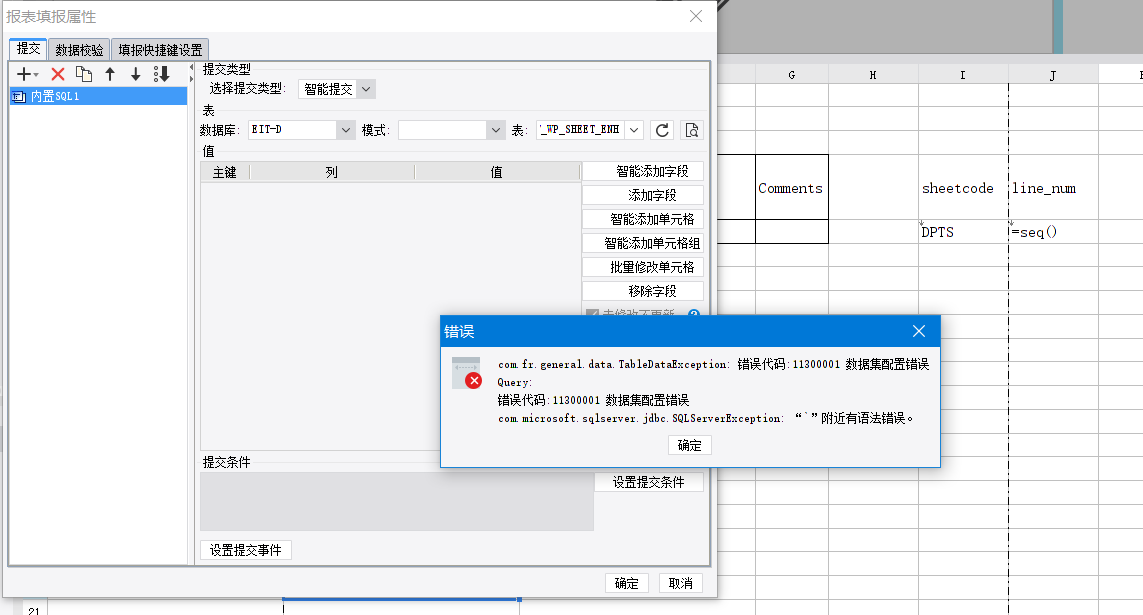Move item down with the down arrow

[136, 74]
